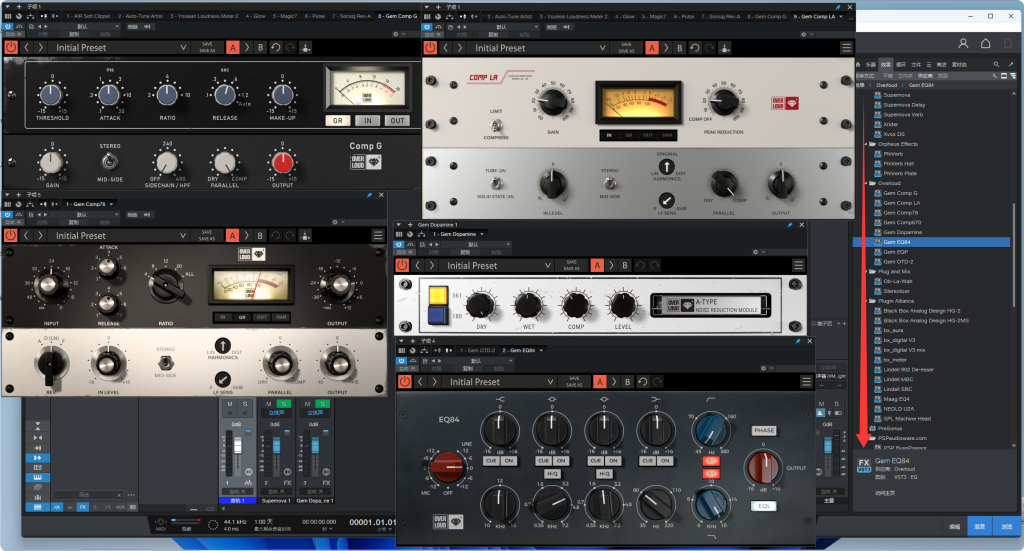Select OUT meter mode in Gem Comp G
This screenshot has width=1024, height=551.
[x=397, y=121]
